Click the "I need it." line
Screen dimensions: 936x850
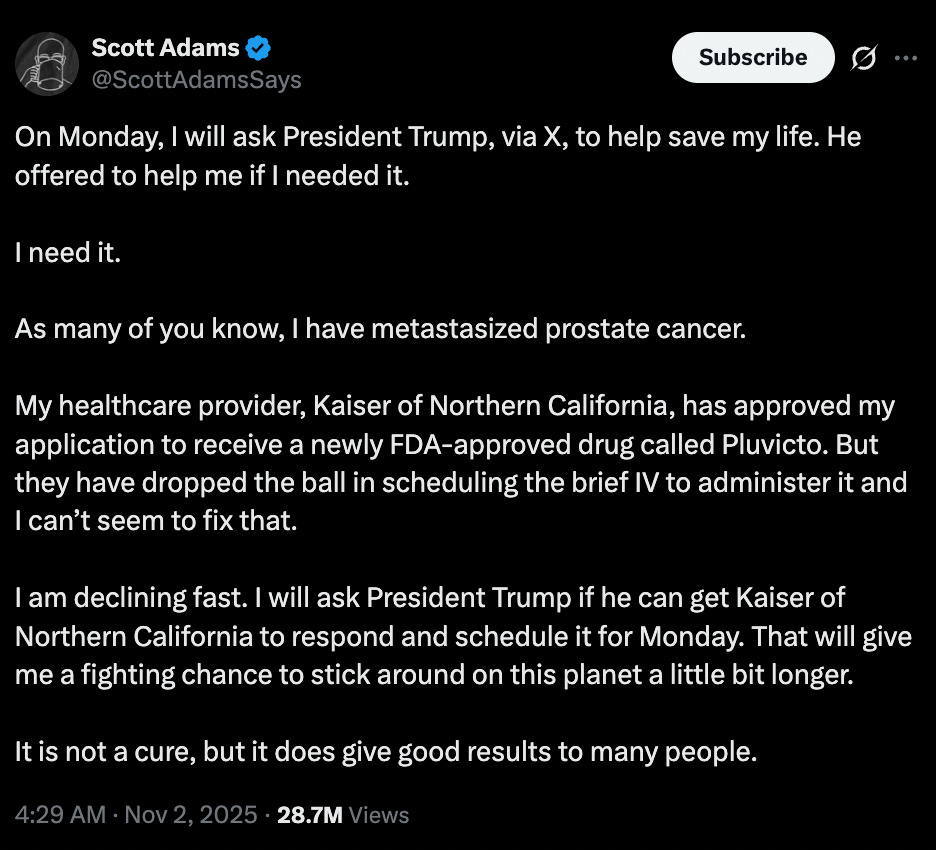click(68, 252)
